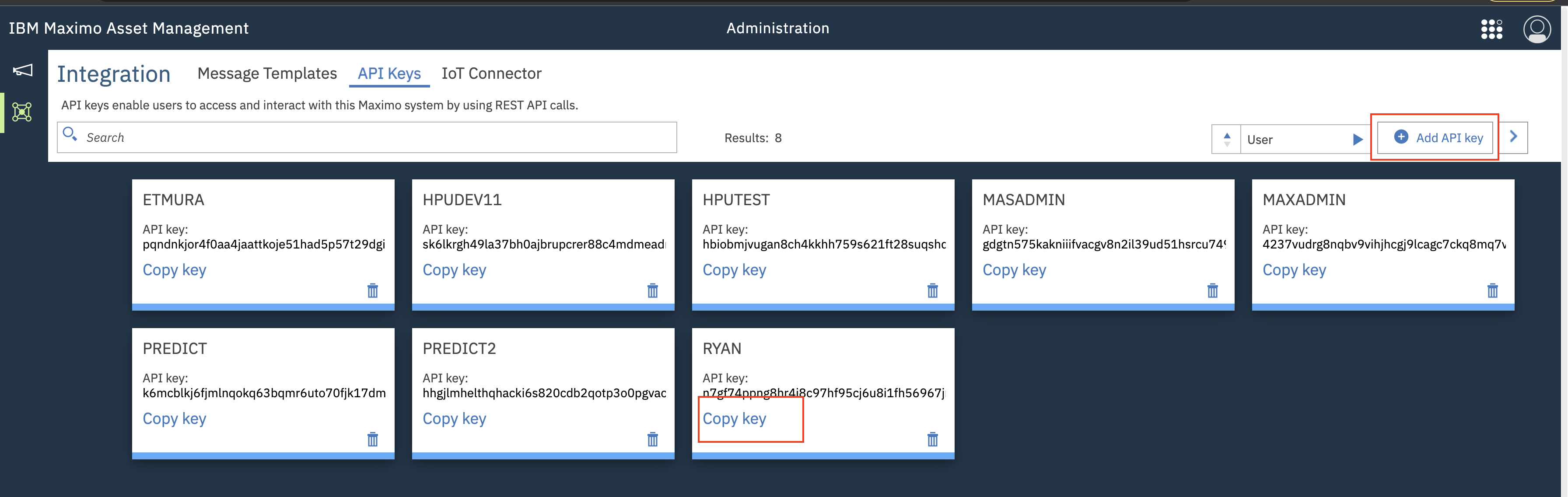Click the Results: 8 count

coord(753,138)
